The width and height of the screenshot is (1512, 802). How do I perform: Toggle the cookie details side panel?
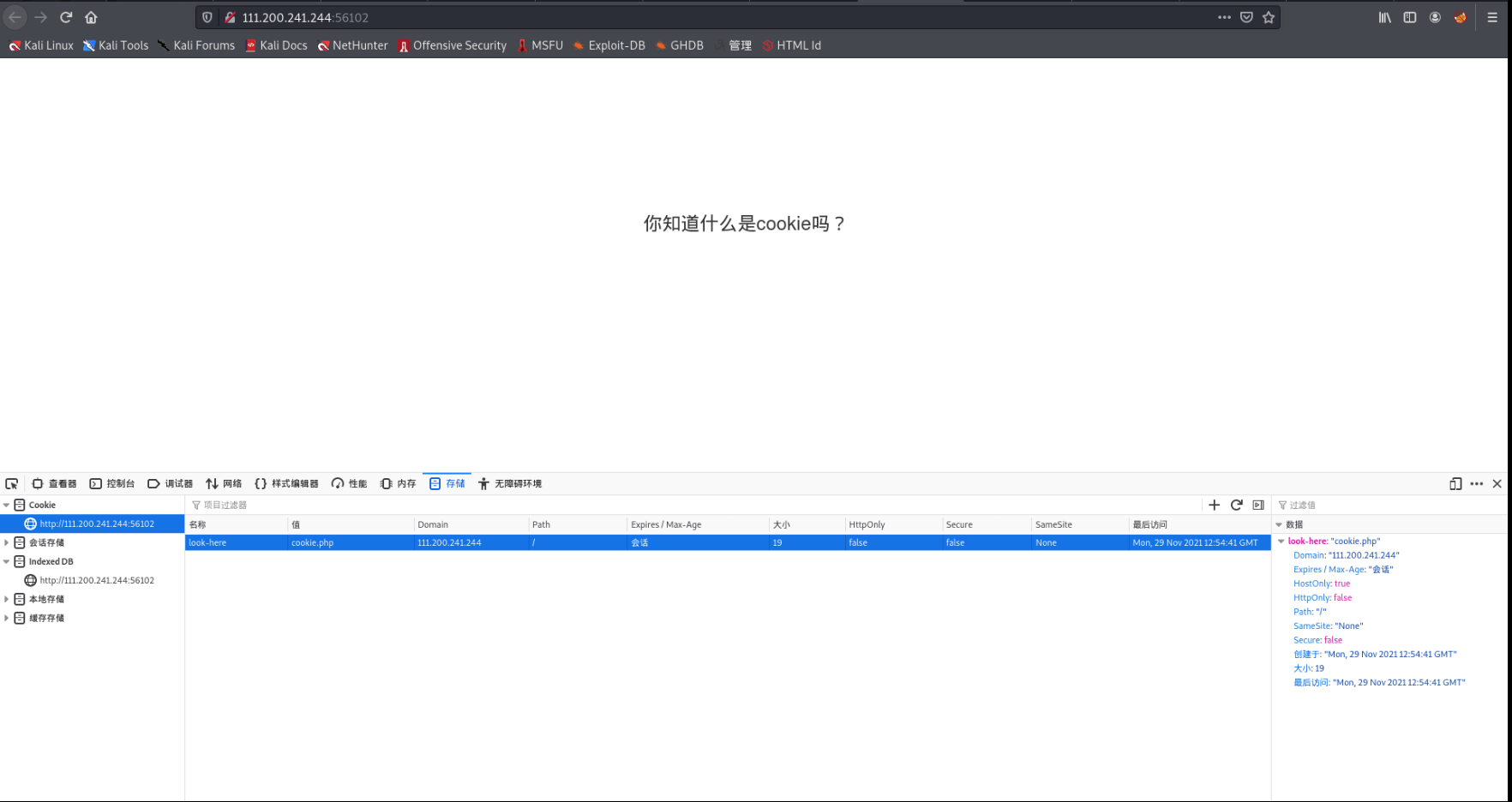(1258, 505)
